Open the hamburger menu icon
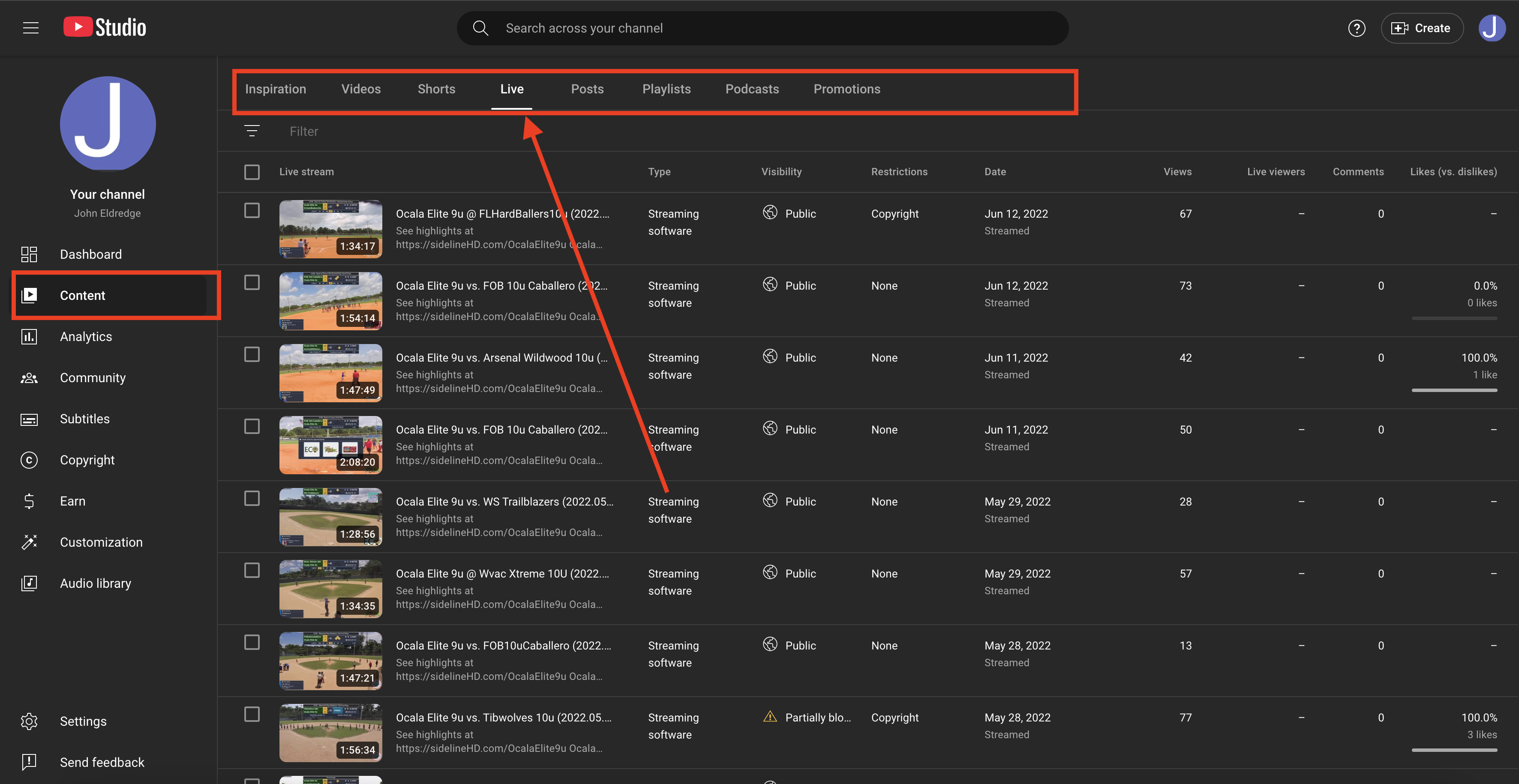The width and height of the screenshot is (1519, 784). [31, 28]
